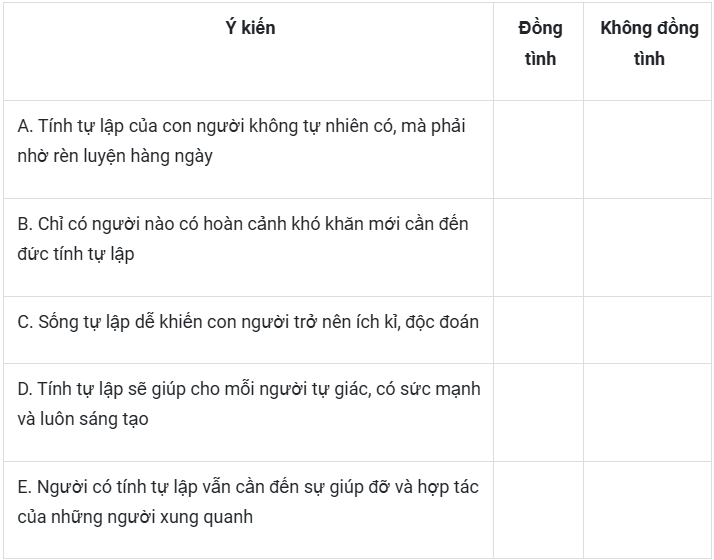Select the 'Không đồng tình' cell for statement D
The width and height of the screenshot is (714, 560).
point(647,412)
